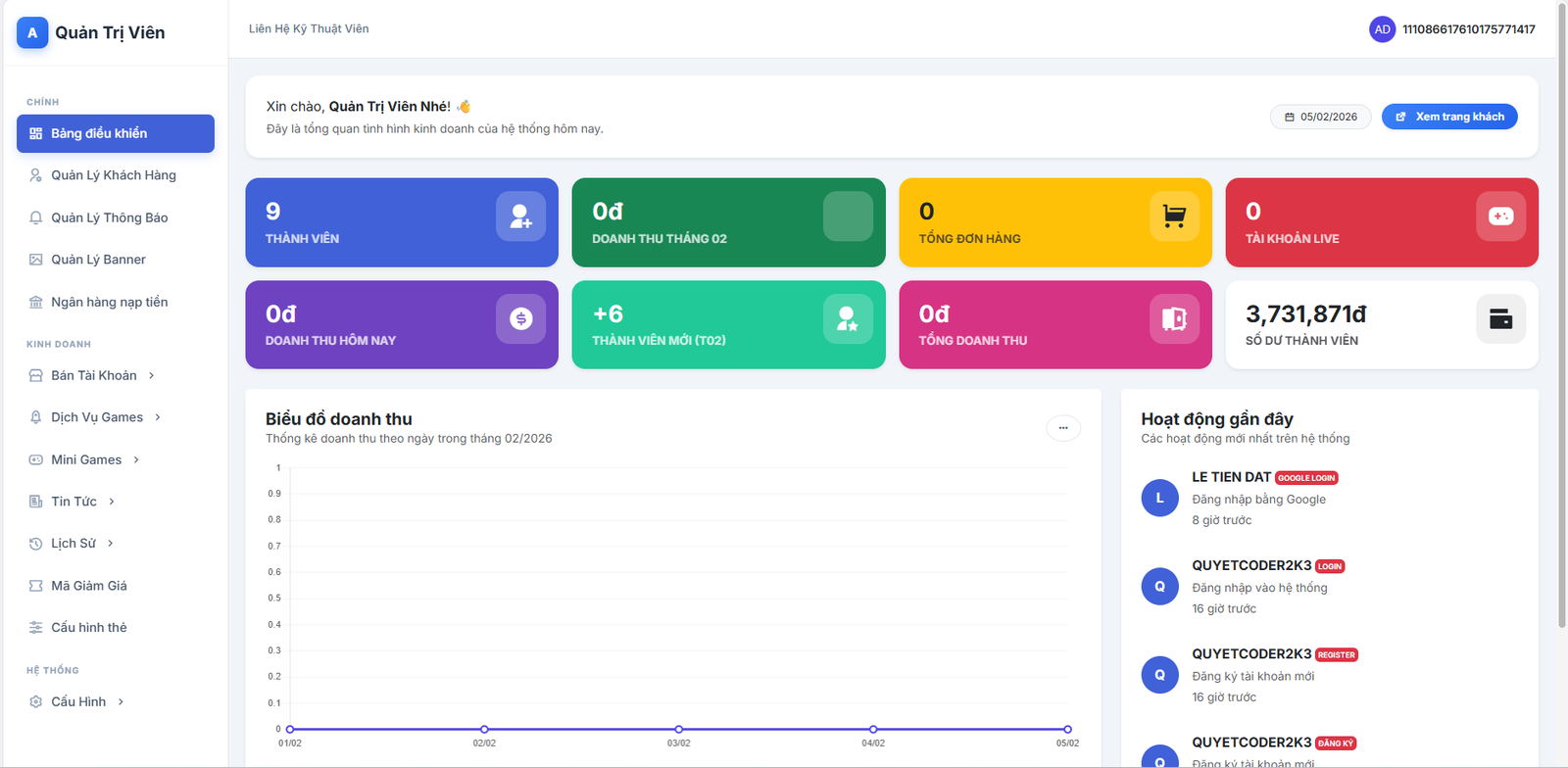Click the safe icon on Tổng Doanh Thu card
The height and width of the screenshot is (768, 1568).
point(1174,318)
